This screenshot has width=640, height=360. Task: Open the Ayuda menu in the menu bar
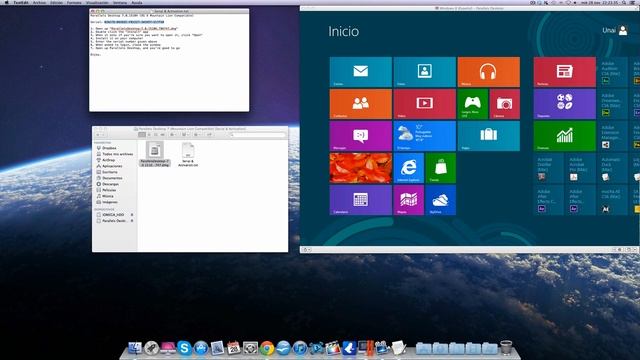pos(137,2)
